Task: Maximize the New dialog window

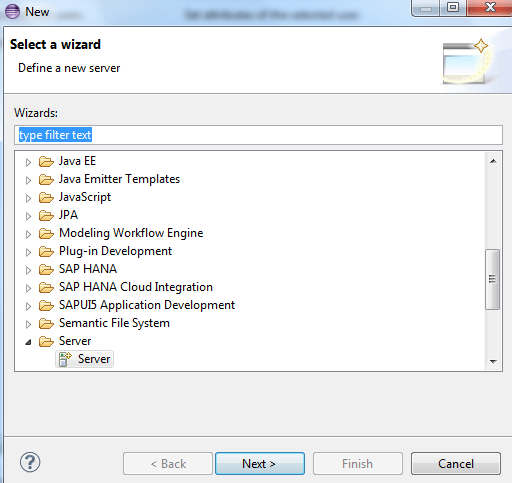Action: (x=453, y=7)
